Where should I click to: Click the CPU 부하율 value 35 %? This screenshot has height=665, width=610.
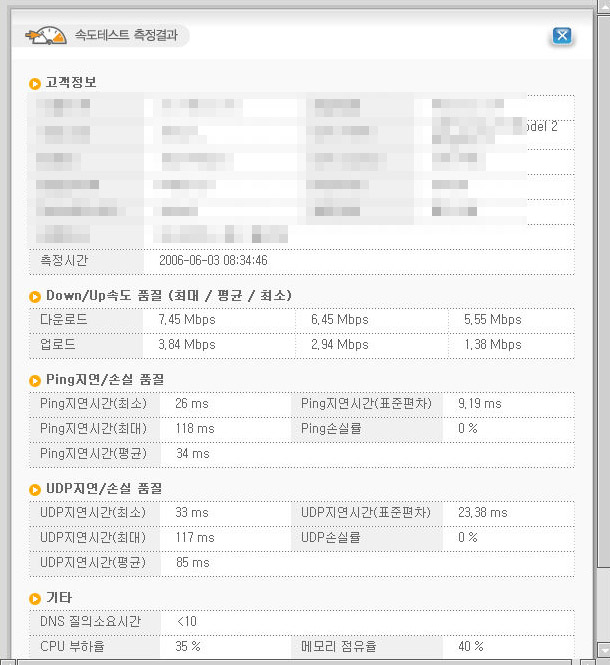(188, 646)
